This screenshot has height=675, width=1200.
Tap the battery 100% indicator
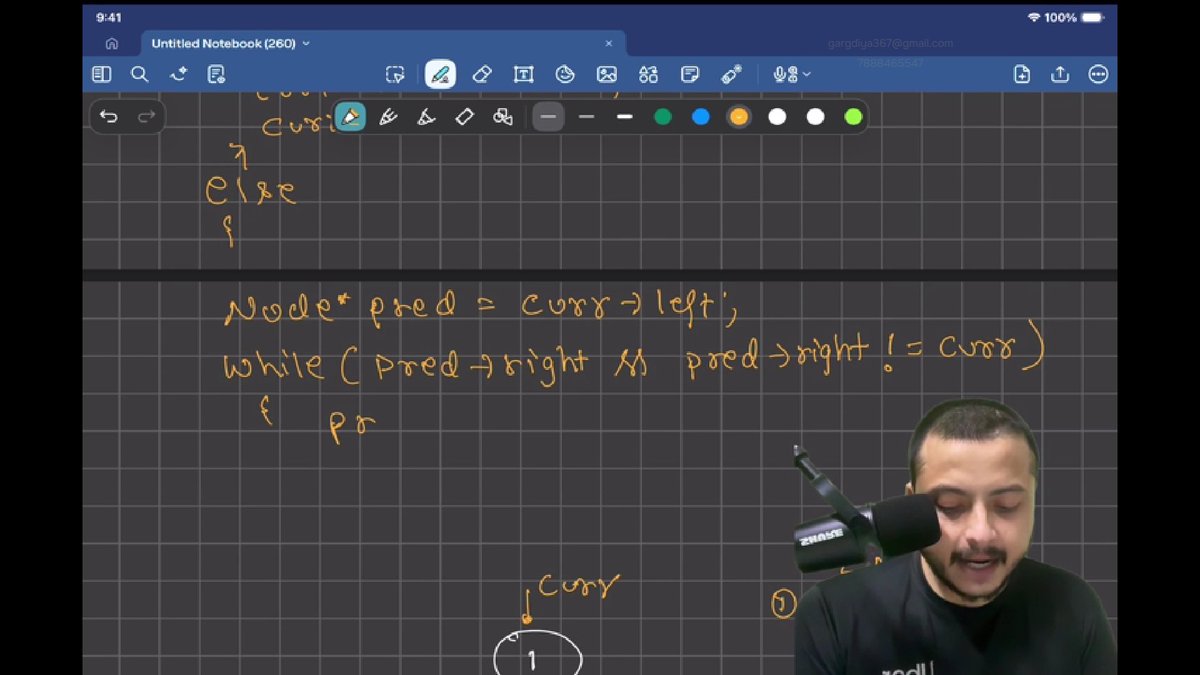point(1074,18)
